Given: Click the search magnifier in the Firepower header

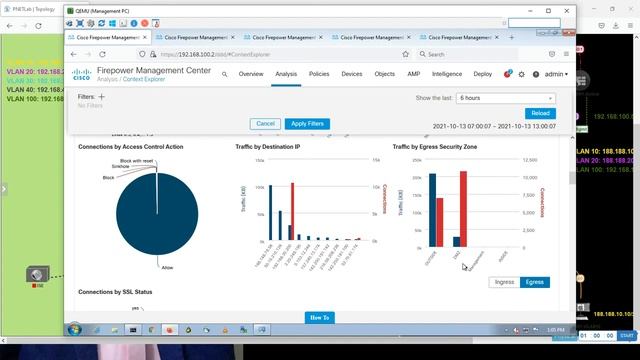Looking at the screenshot, I should [x=224, y=74].
